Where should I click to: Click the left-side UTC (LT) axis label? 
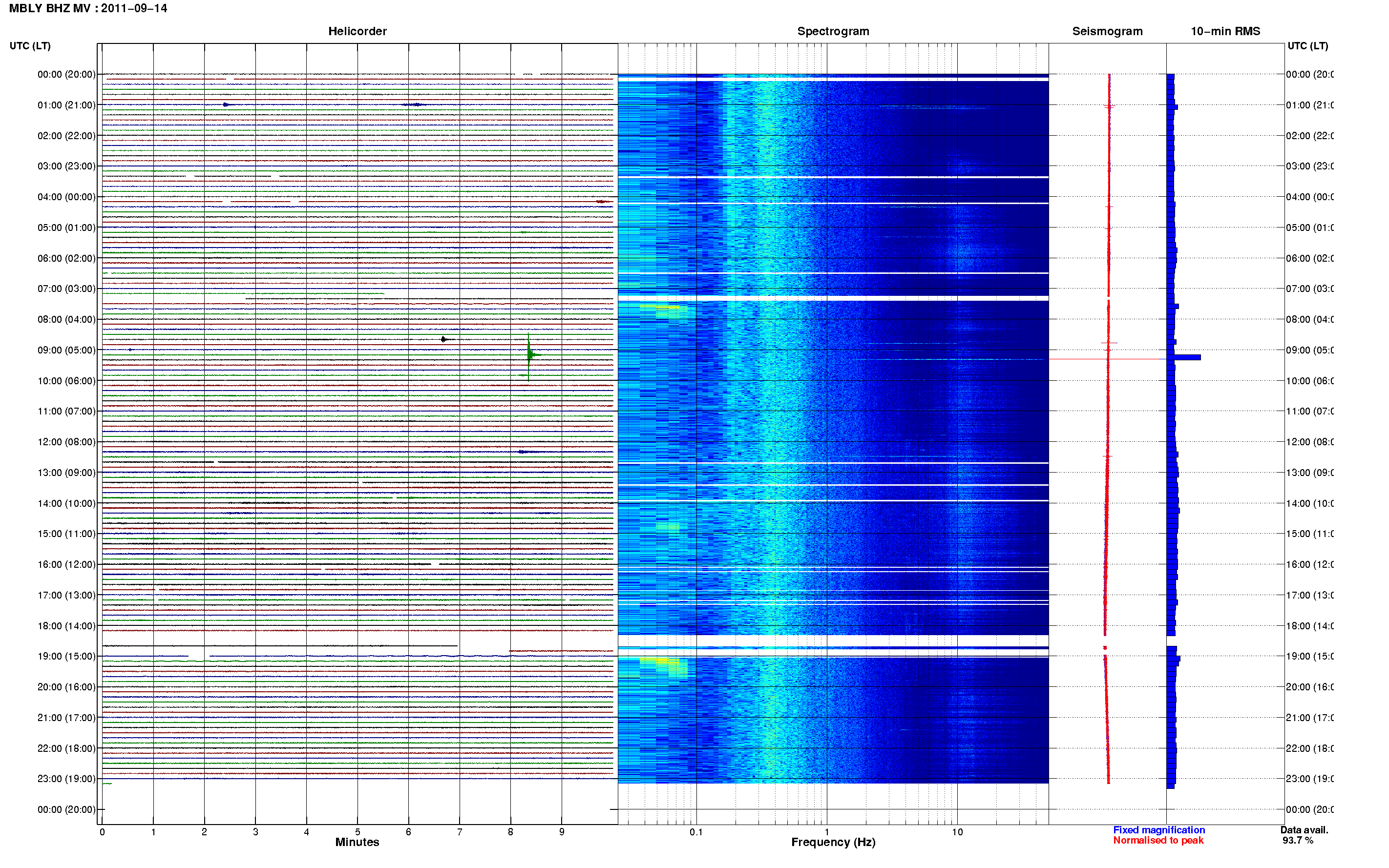tap(30, 46)
